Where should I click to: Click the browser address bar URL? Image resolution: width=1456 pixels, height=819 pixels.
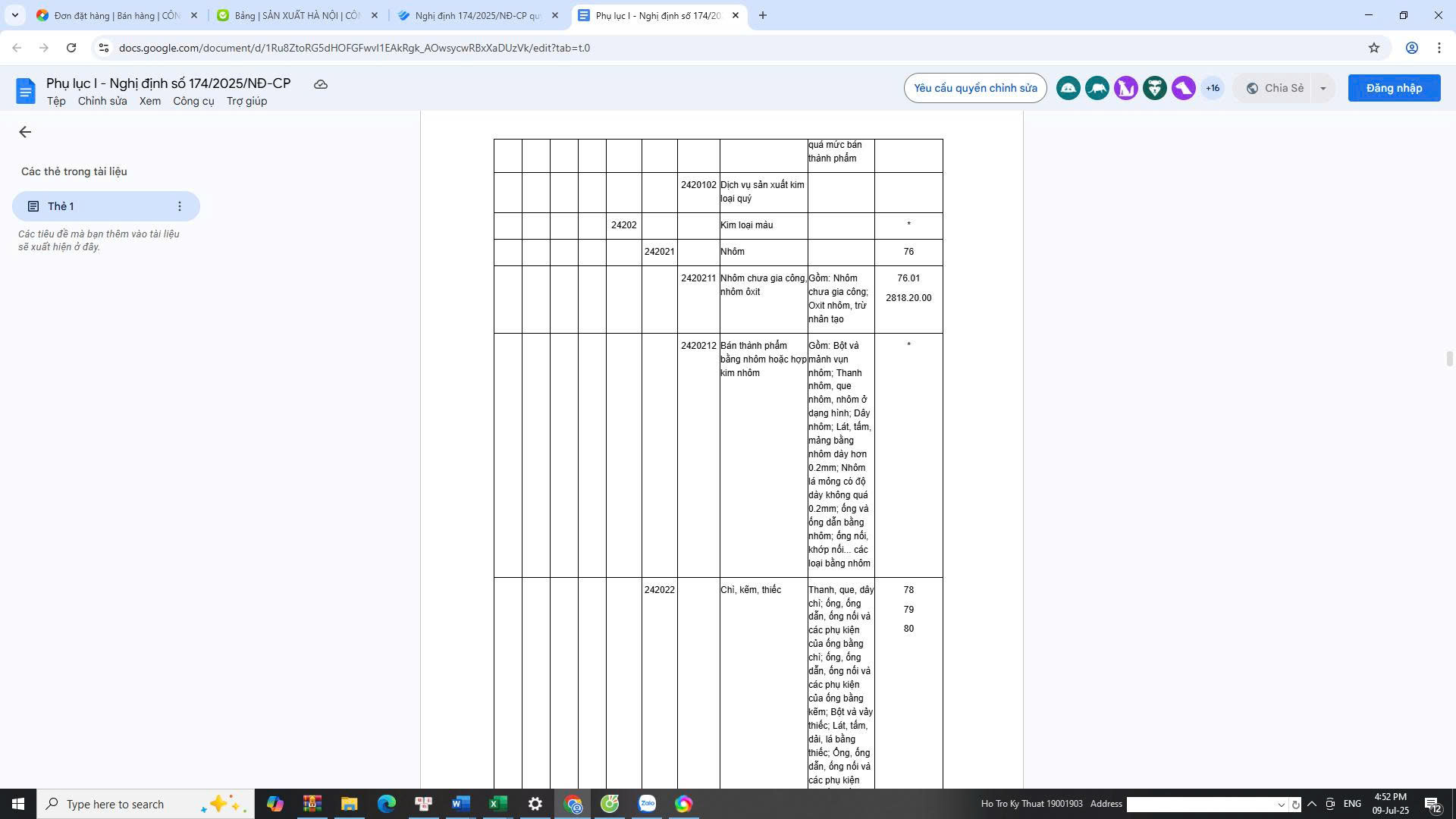pyautogui.click(x=354, y=48)
